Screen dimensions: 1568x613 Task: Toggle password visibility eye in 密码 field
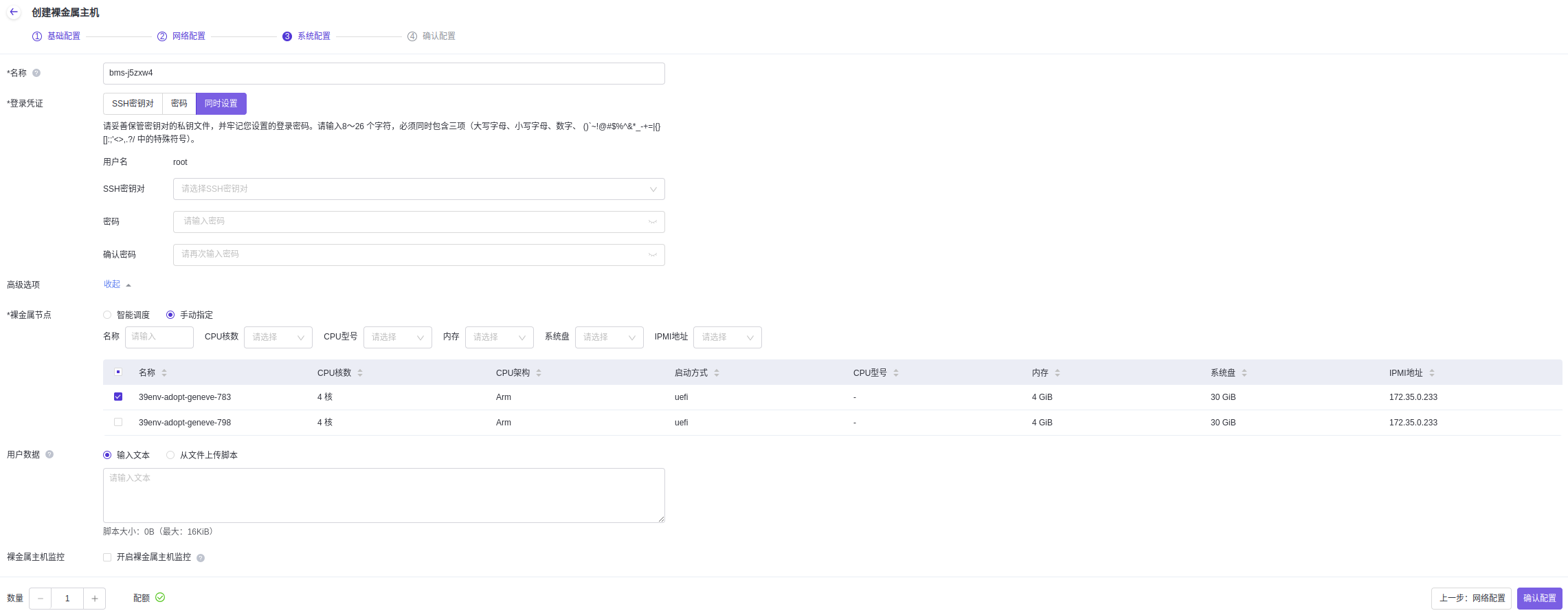(x=652, y=222)
